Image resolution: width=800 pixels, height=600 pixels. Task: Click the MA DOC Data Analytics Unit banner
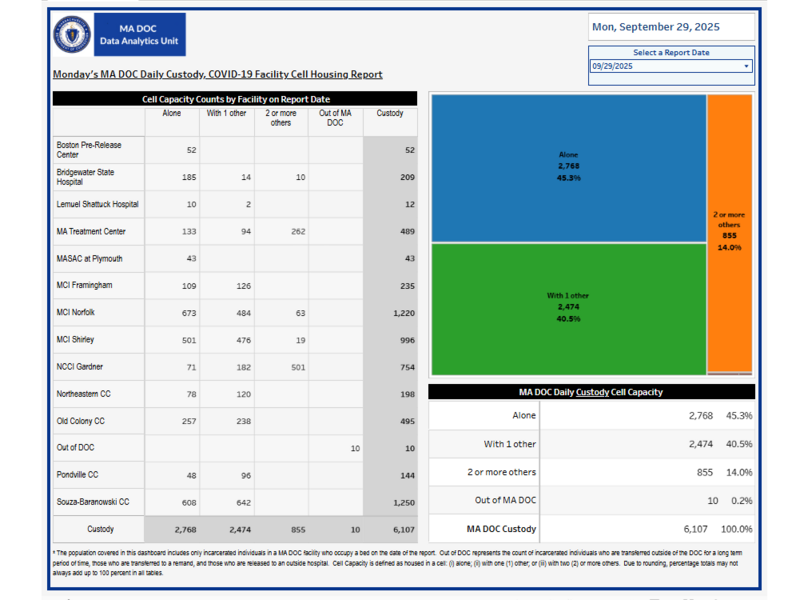coord(138,35)
